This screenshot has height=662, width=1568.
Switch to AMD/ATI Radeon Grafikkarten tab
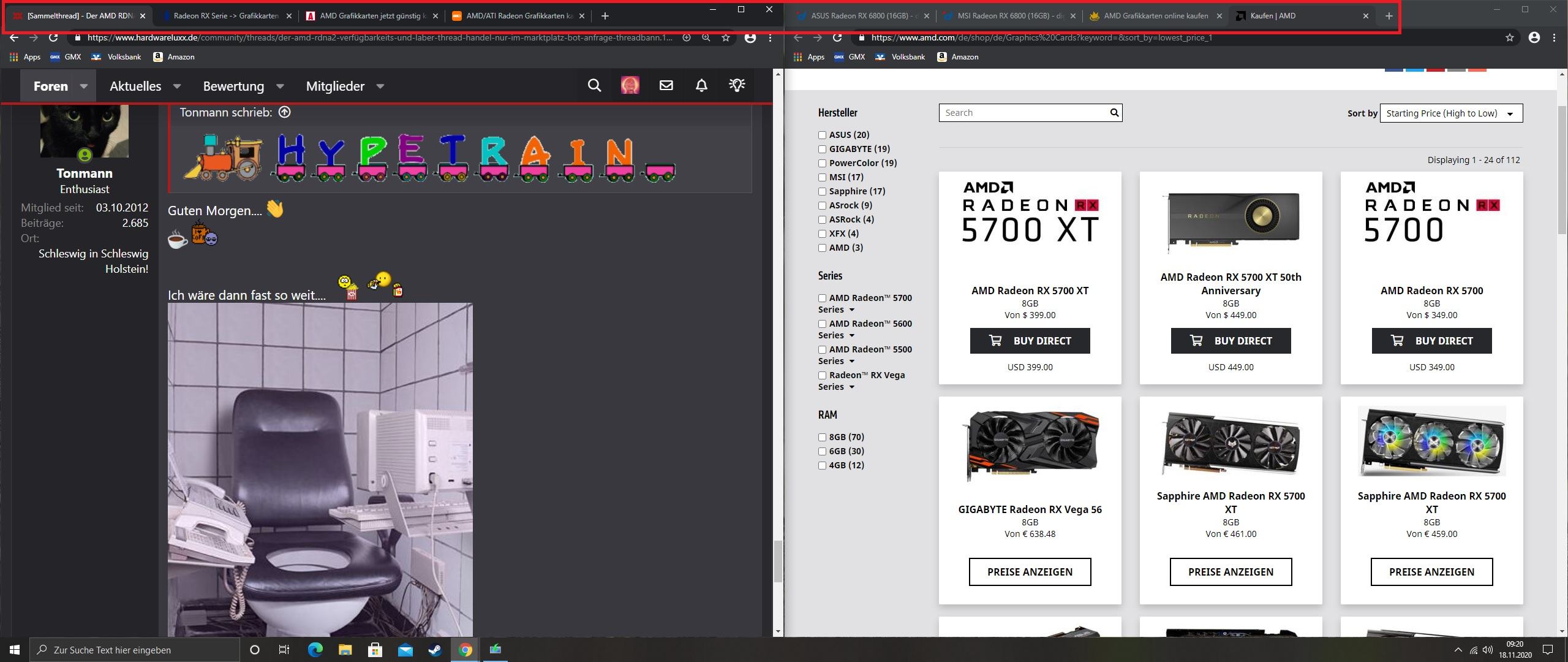pyautogui.click(x=518, y=16)
